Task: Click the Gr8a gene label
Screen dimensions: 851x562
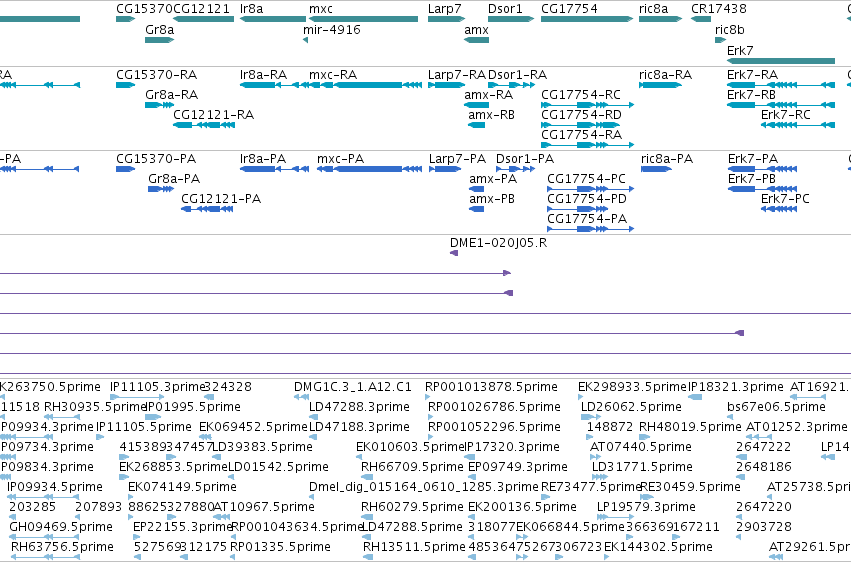Action: (x=160, y=29)
